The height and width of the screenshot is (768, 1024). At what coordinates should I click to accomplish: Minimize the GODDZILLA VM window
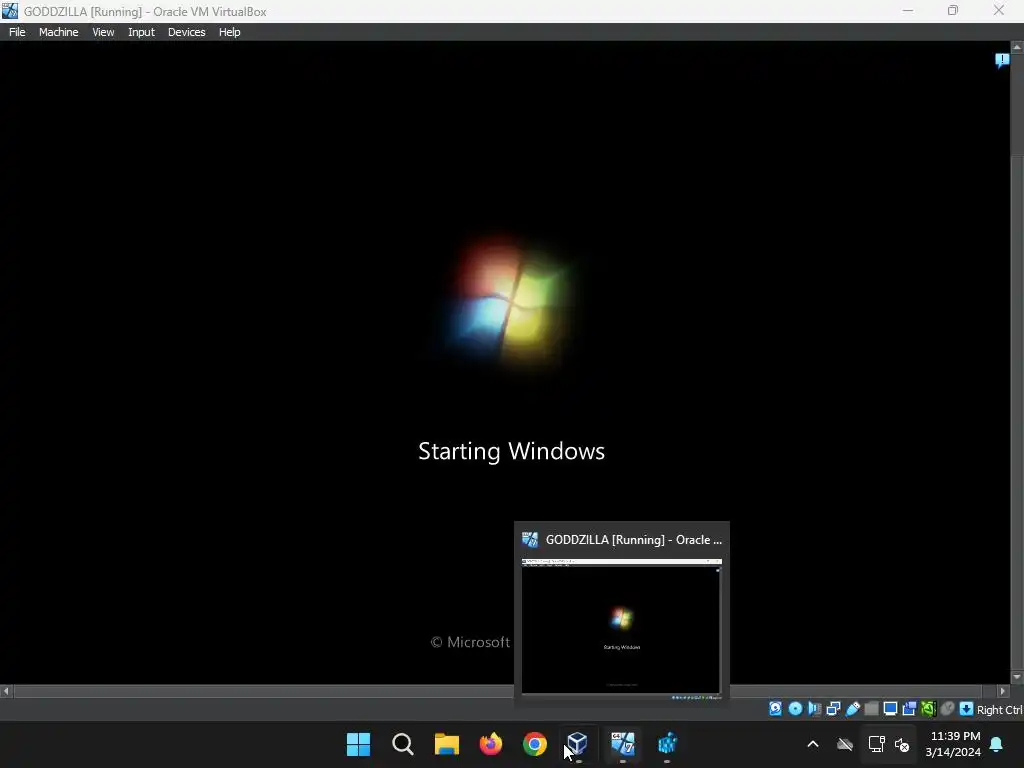pos(908,11)
